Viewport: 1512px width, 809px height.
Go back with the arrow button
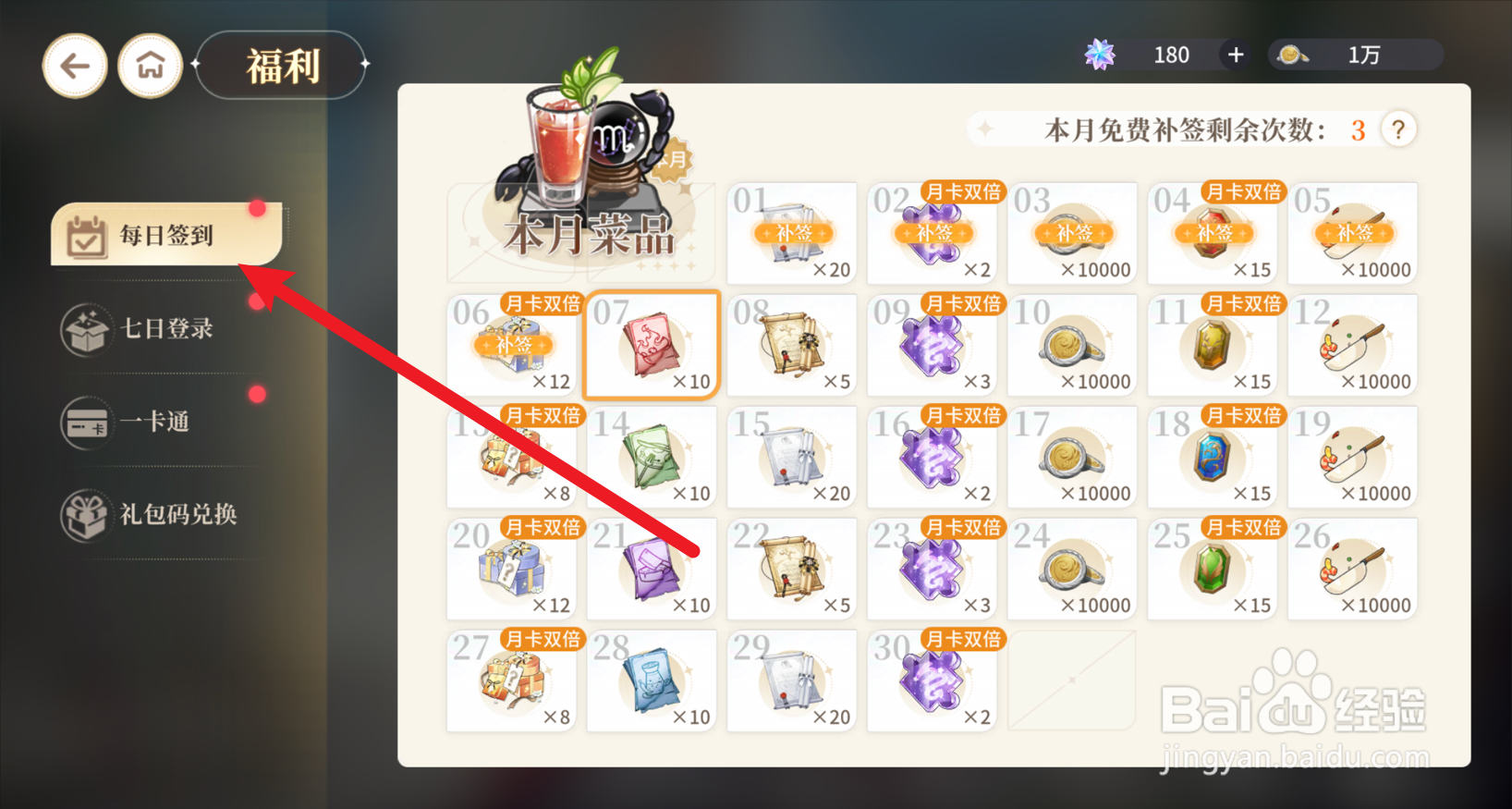(x=75, y=66)
